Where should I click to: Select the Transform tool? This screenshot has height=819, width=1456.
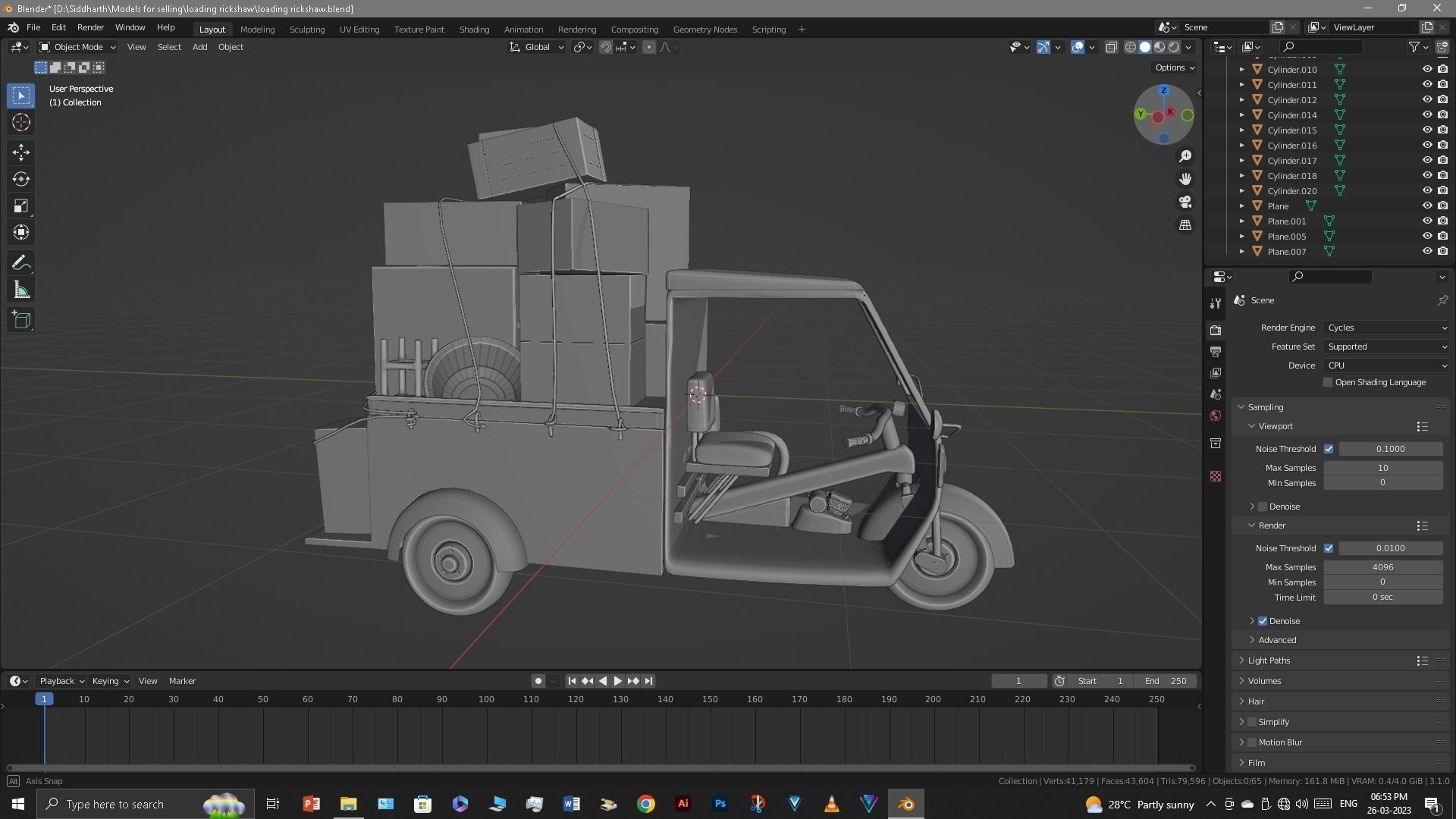tap(21, 232)
